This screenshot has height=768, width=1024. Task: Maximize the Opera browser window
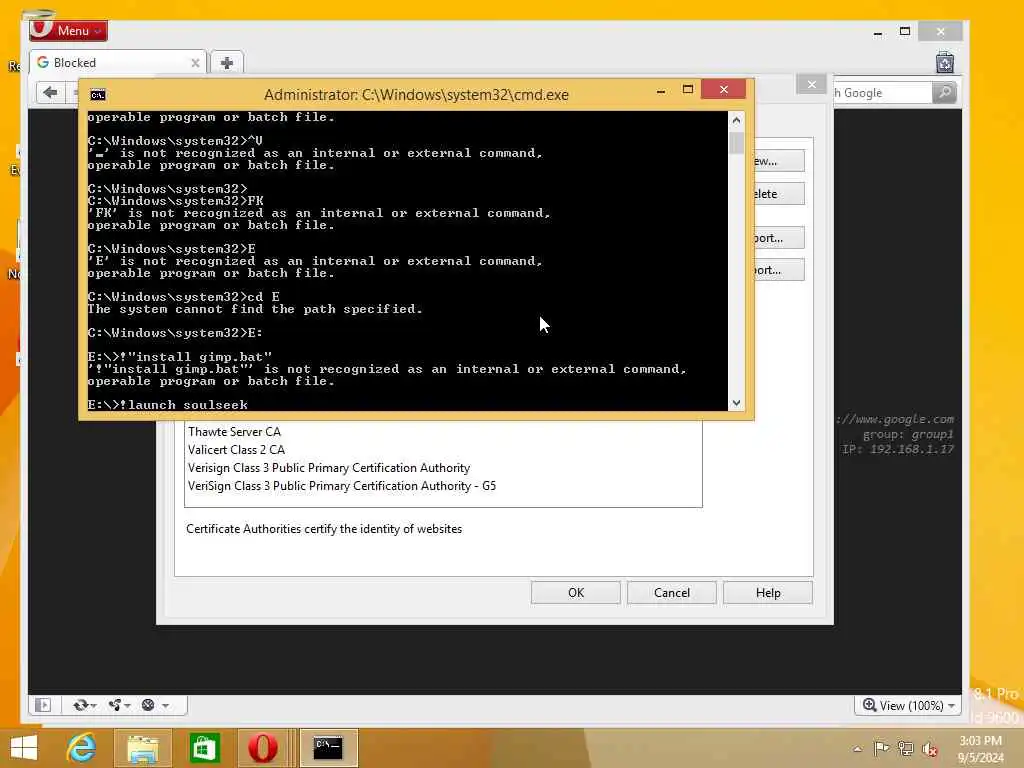coord(904,31)
